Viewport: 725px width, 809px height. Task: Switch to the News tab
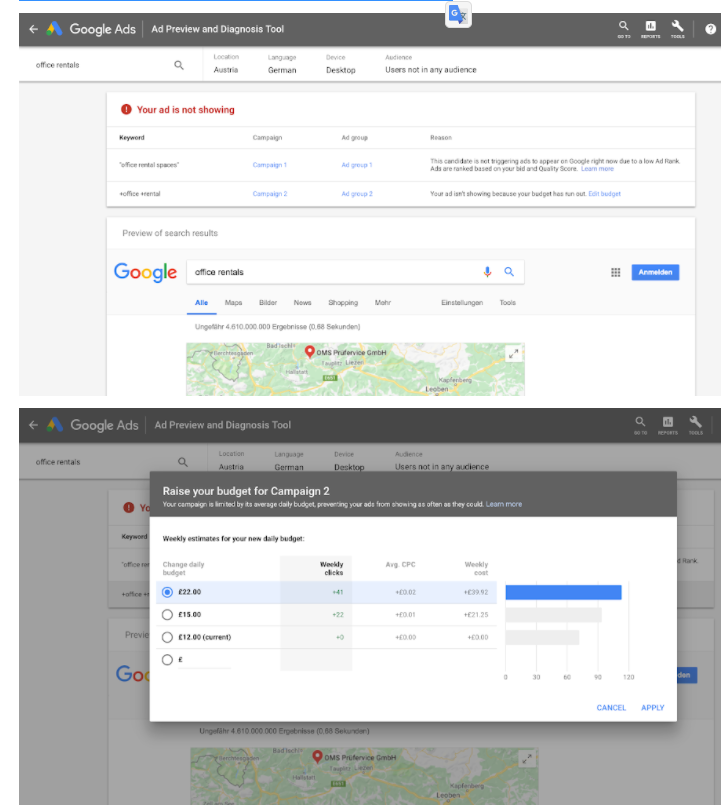tap(302, 303)
